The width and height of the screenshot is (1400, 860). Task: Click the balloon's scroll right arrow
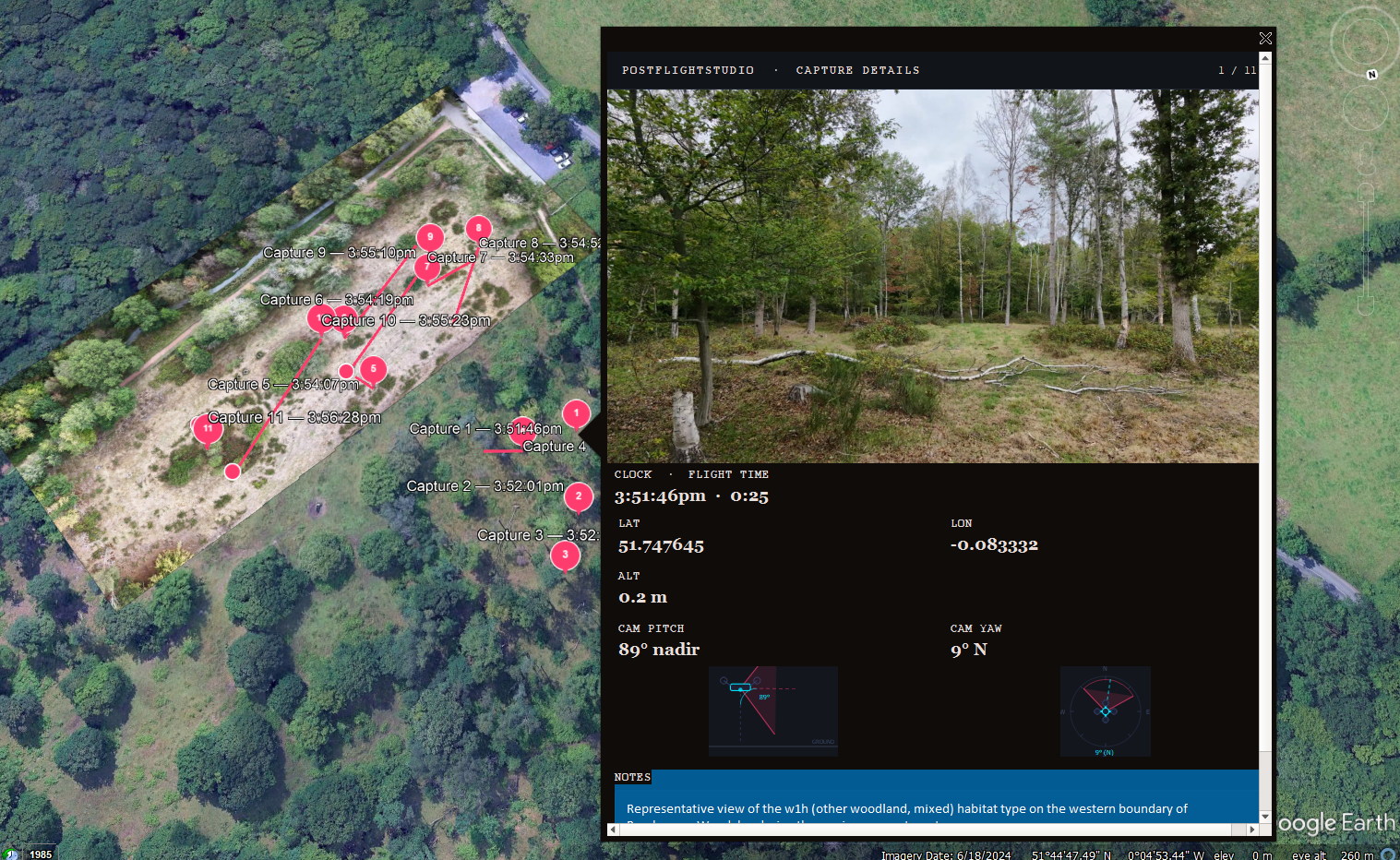tap(1252, 830)
